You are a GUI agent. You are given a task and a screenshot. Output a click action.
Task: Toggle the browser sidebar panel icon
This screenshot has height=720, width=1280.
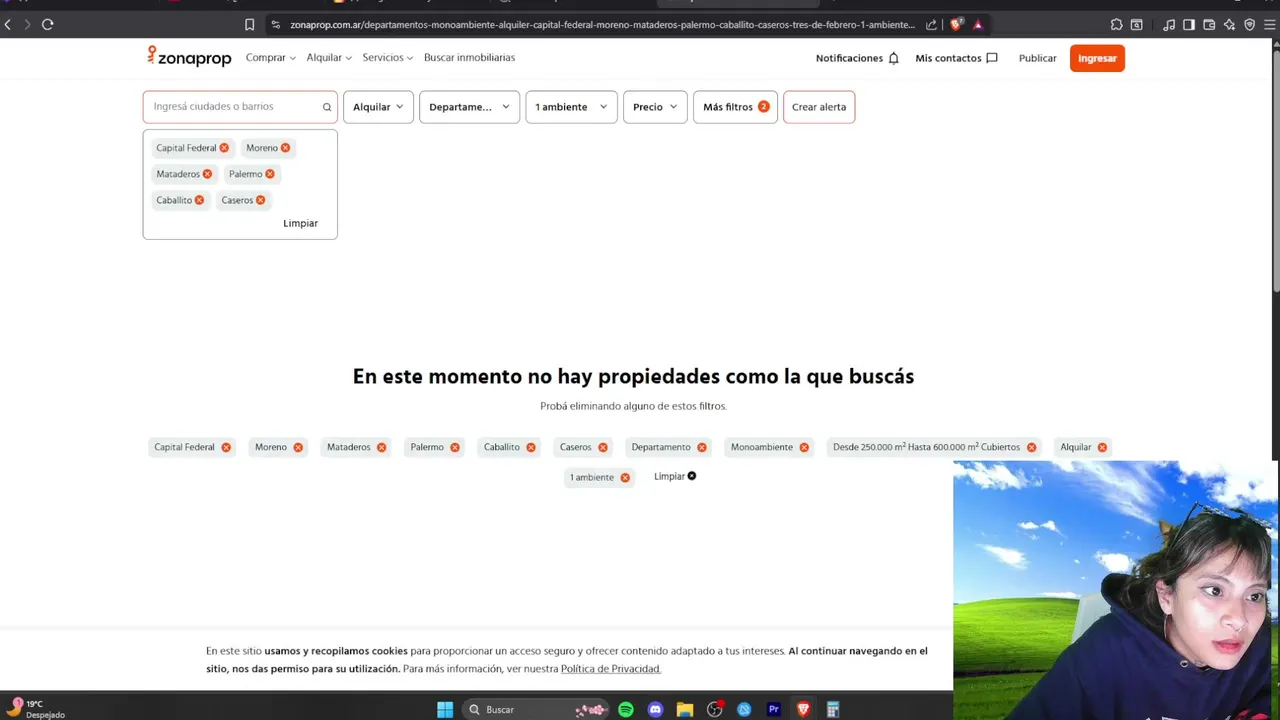tap(1189, 24)
